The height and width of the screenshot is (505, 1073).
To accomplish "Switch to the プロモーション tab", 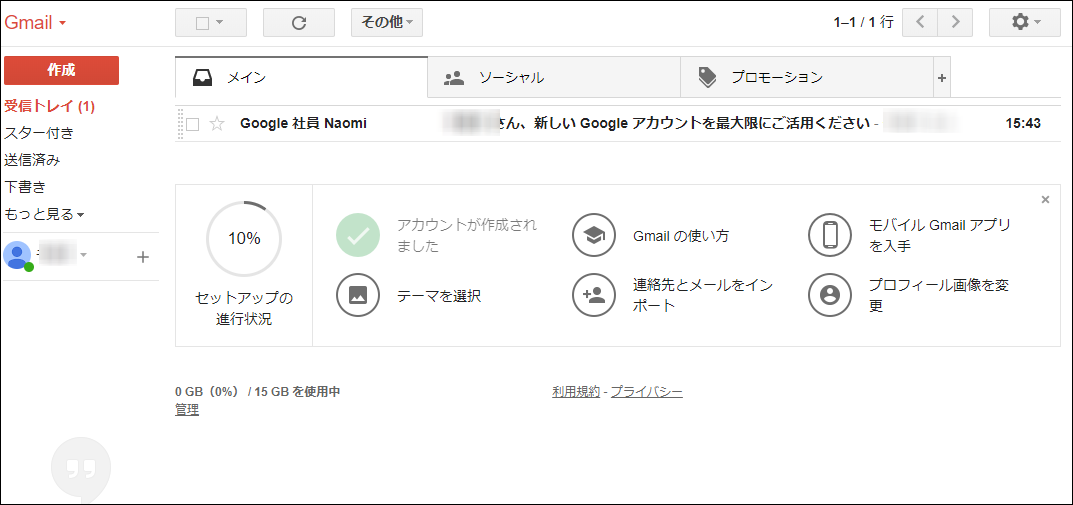I will [807, 78].
